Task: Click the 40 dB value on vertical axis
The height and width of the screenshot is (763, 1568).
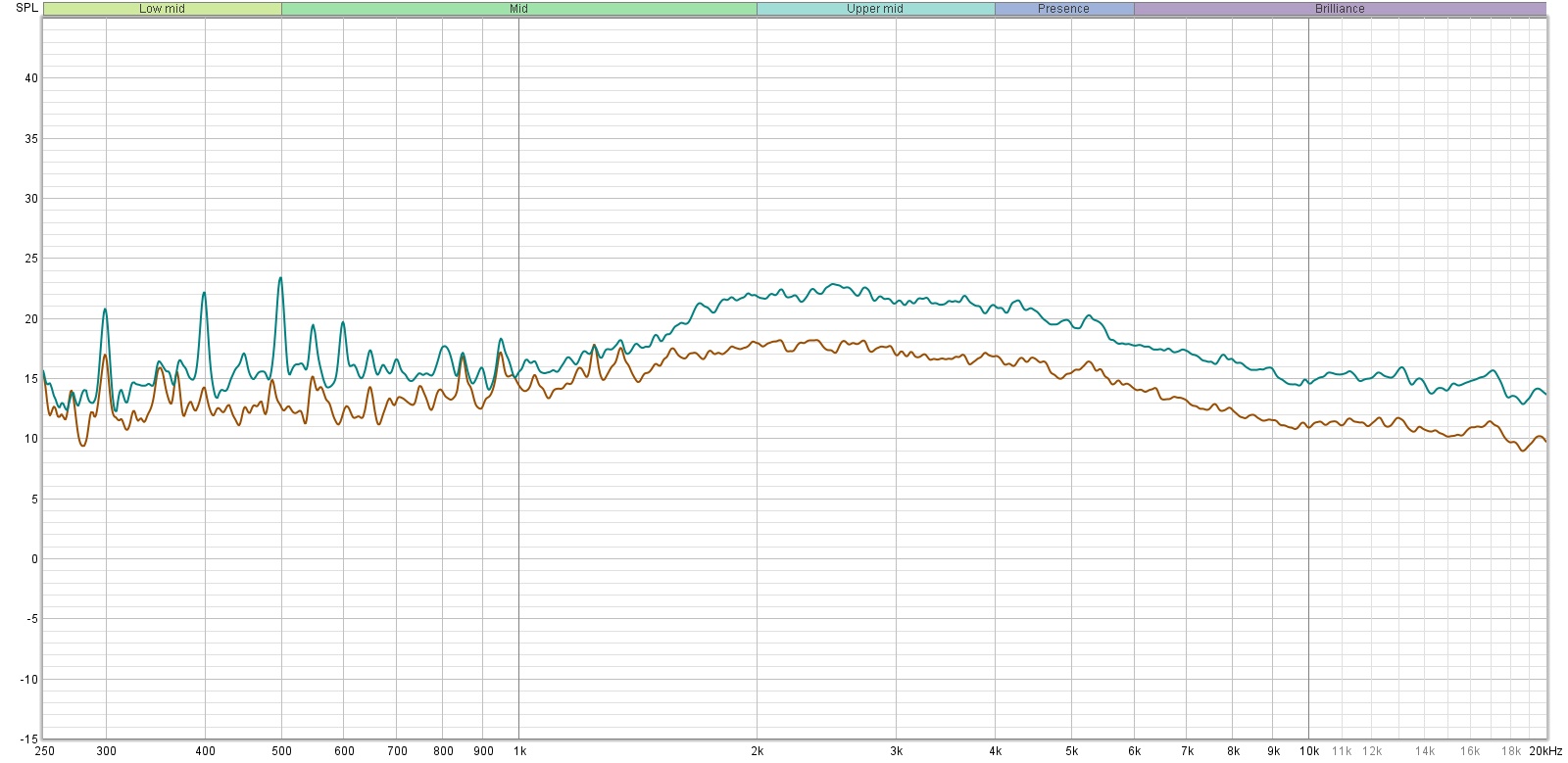Action: 31,78
